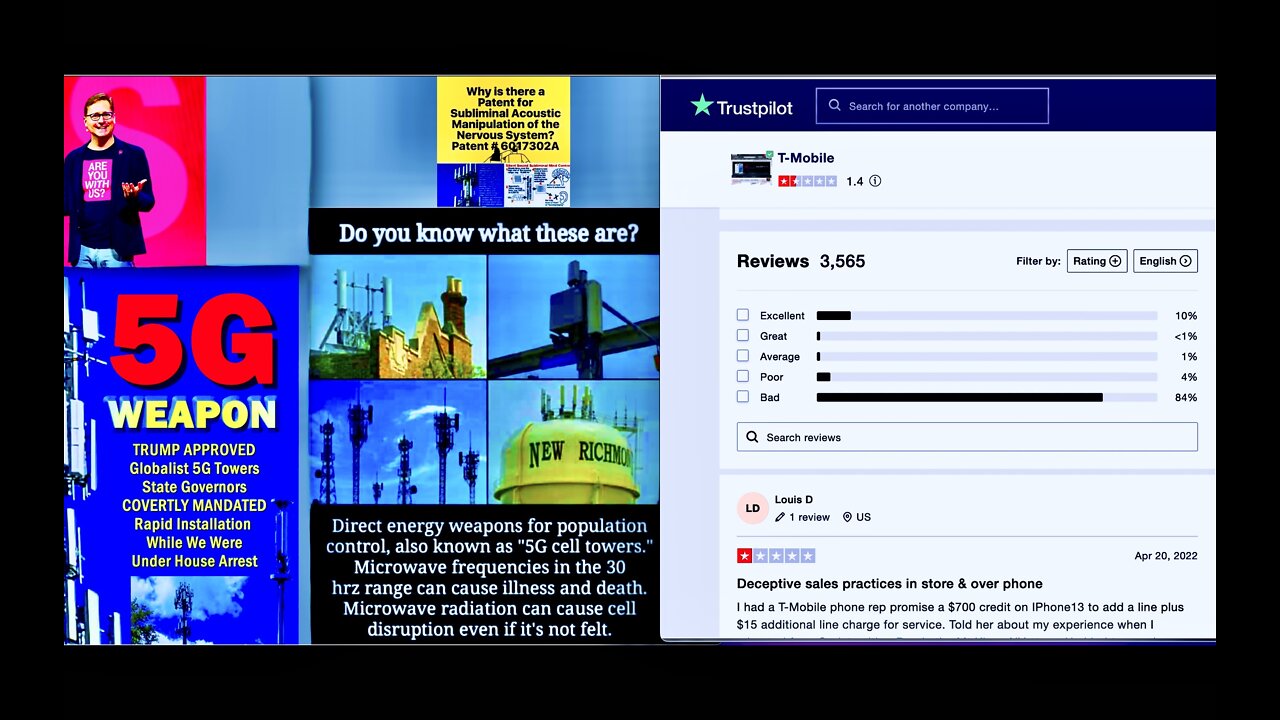Open reviewer Louis D's profile
The image size is (1280, 720).
pos(794,499)
